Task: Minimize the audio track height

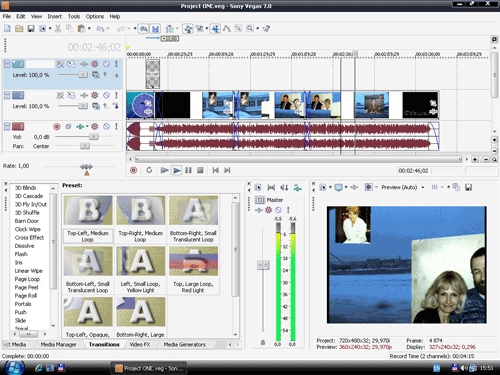Action: point(7,124)
